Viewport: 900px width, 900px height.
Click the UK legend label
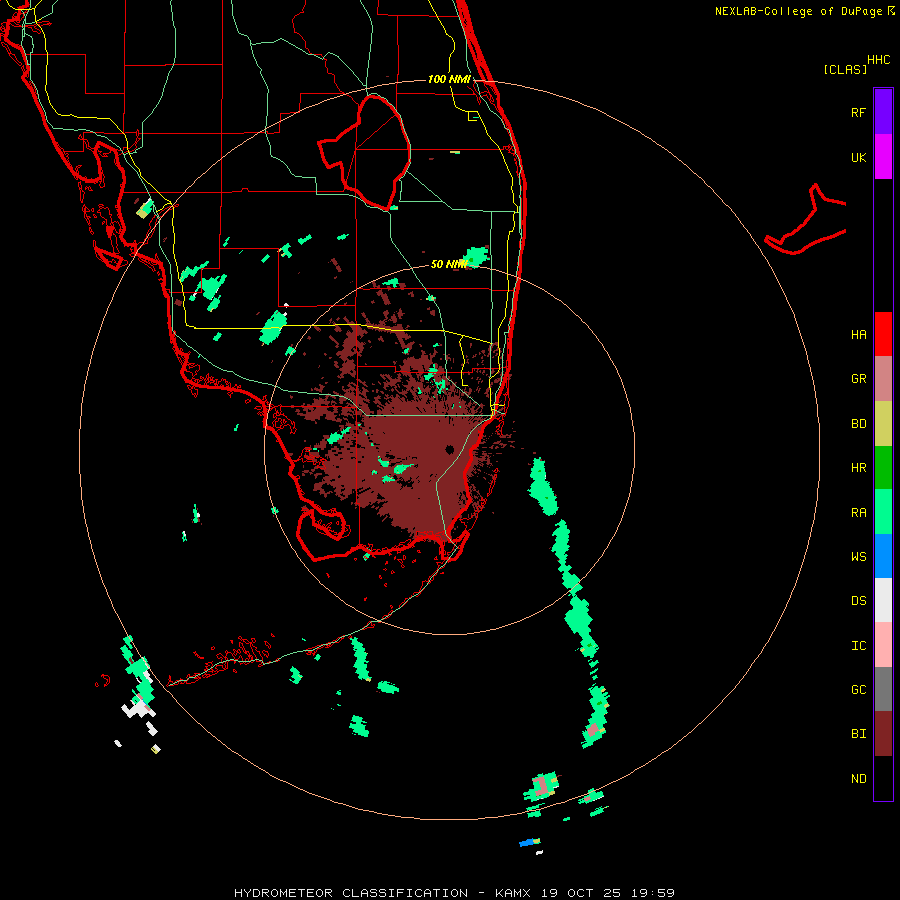tap(858, 157)
